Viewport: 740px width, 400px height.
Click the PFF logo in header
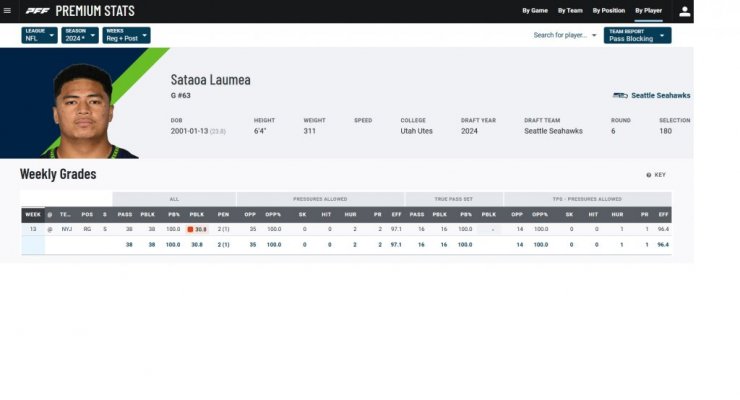pyautogui.click(x=37, y=11)
